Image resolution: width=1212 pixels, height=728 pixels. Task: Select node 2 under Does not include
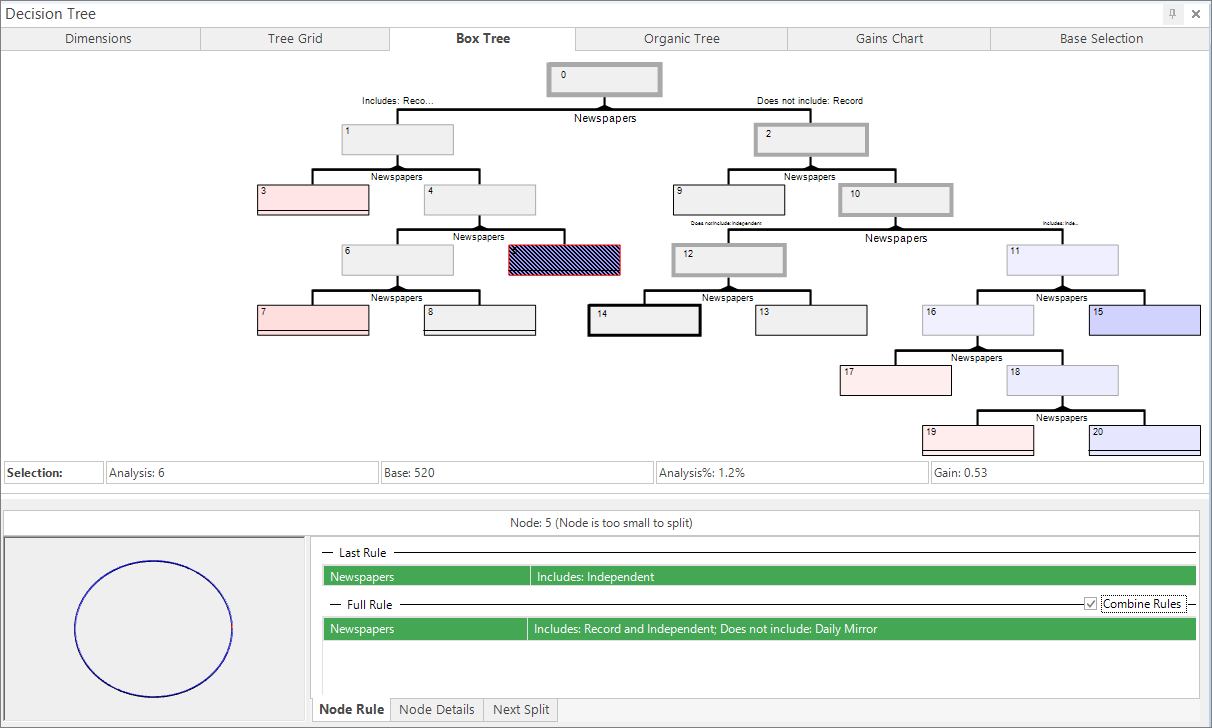(811, 140)
